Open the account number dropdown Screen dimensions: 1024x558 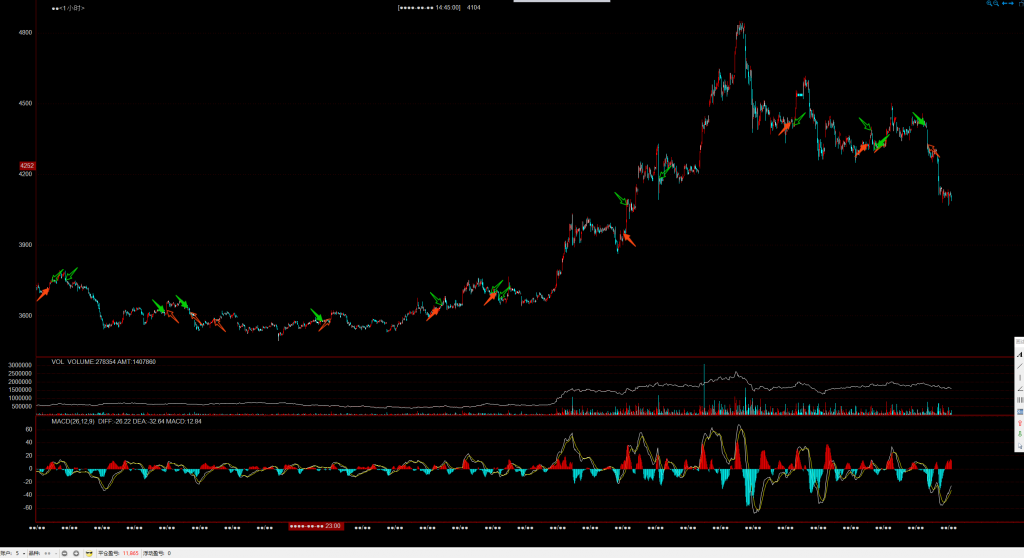point(20,553)
